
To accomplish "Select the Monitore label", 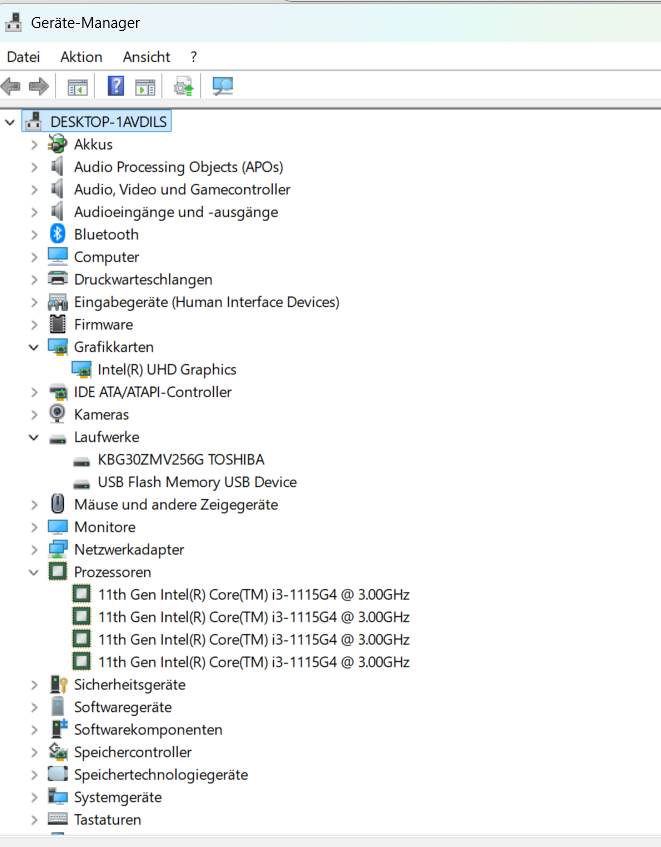I will pos(105,527).
